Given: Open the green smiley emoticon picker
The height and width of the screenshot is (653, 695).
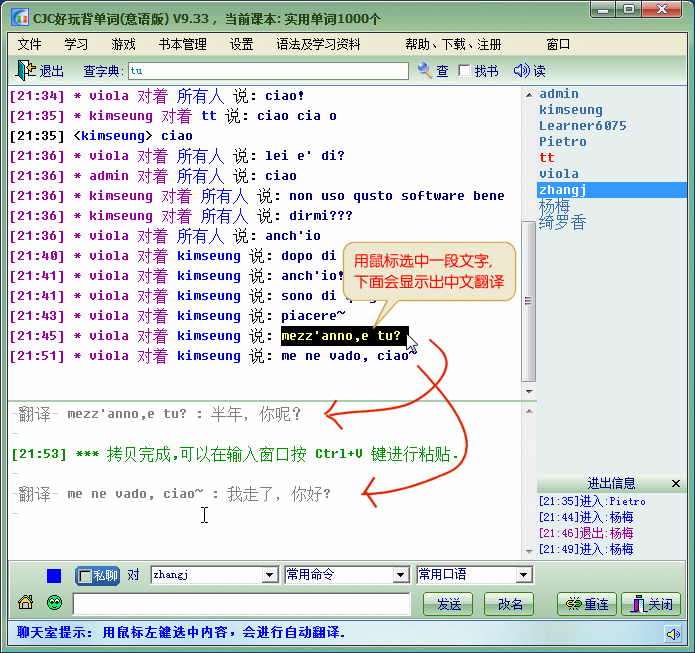Looking at the screenshot, I should pyautogui.click(x=54, y=603).
